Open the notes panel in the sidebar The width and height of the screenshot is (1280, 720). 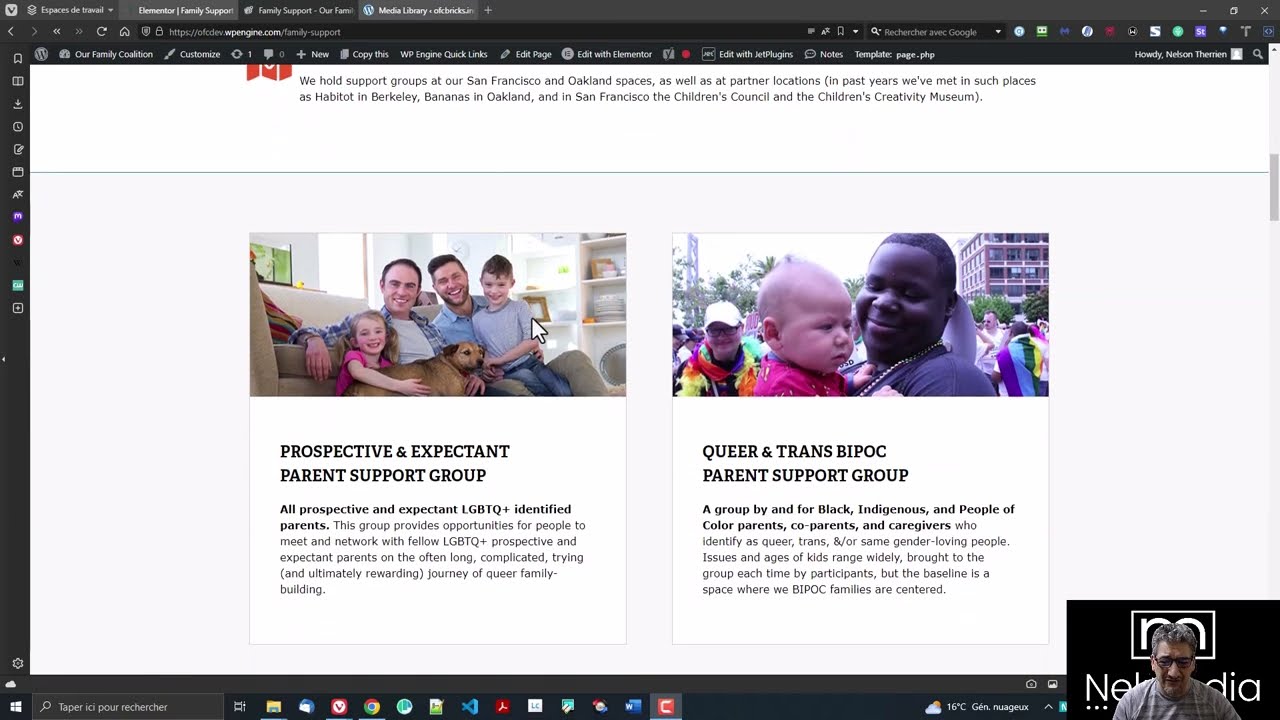pos(17,149)
